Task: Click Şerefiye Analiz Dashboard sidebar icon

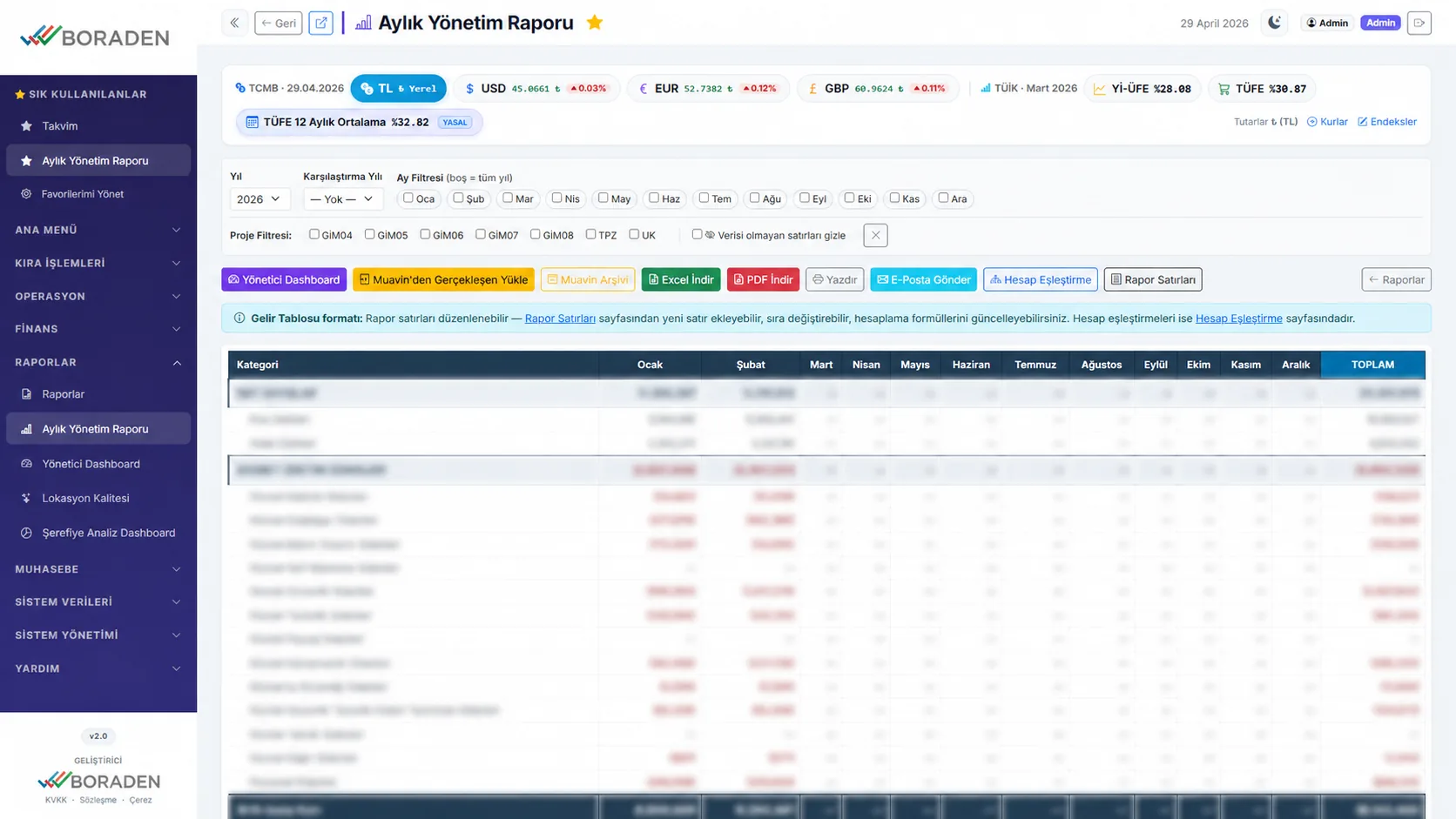Action: coord(26,533)
